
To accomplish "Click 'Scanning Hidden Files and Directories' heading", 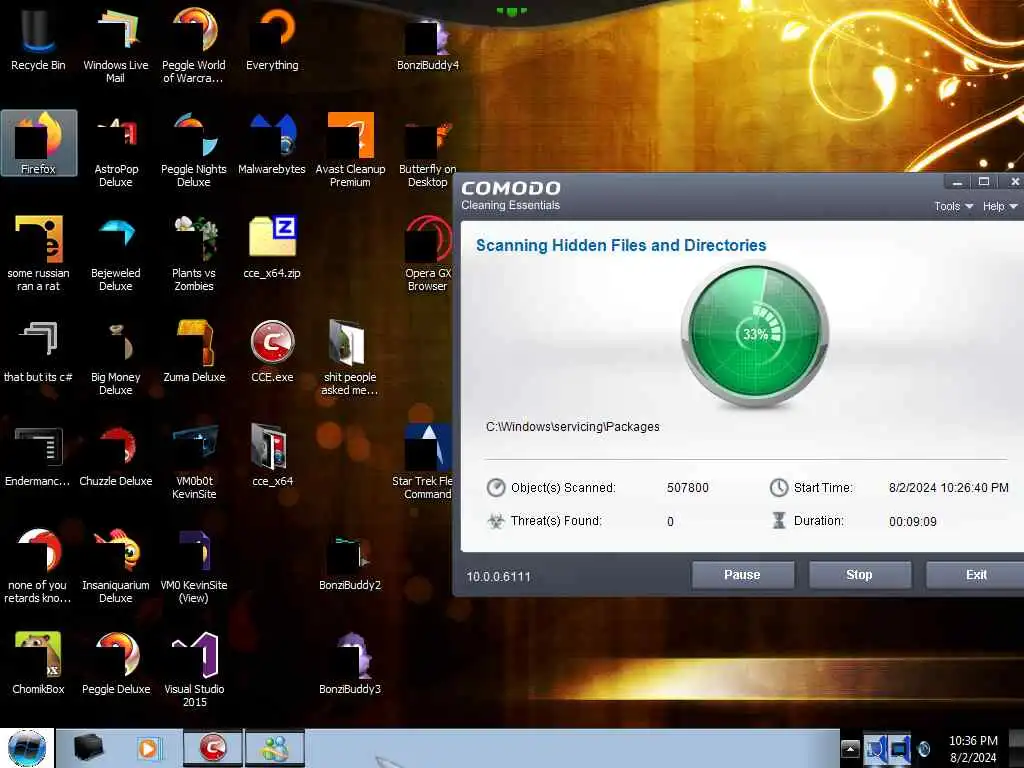I will click(x=620, y=245).
